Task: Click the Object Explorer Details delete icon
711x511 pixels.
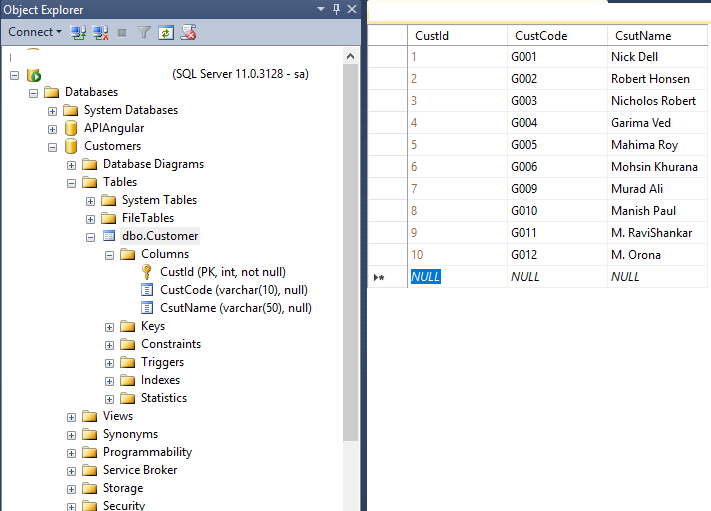Action: [x=188, y=32]
